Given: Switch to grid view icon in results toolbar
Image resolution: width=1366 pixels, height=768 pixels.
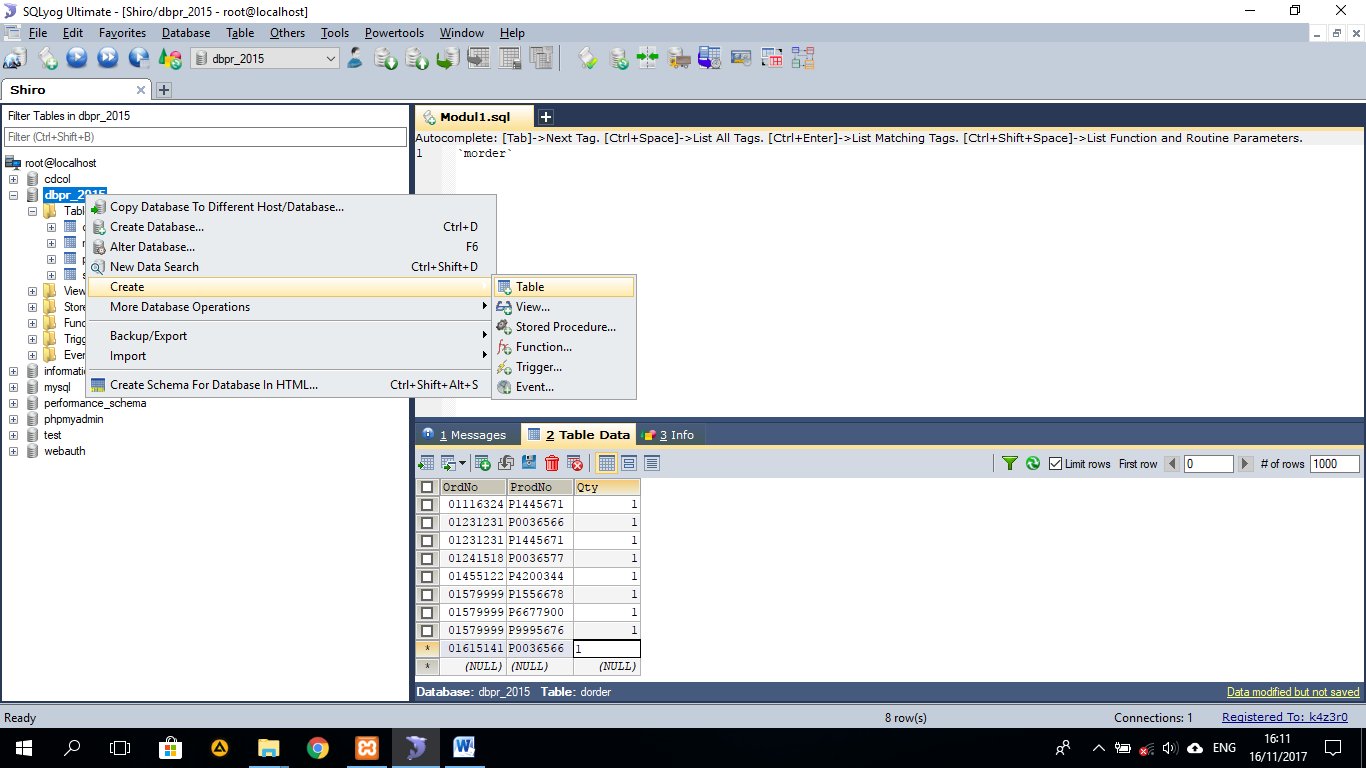Looking at the screenshot, I should pos(606,463).
